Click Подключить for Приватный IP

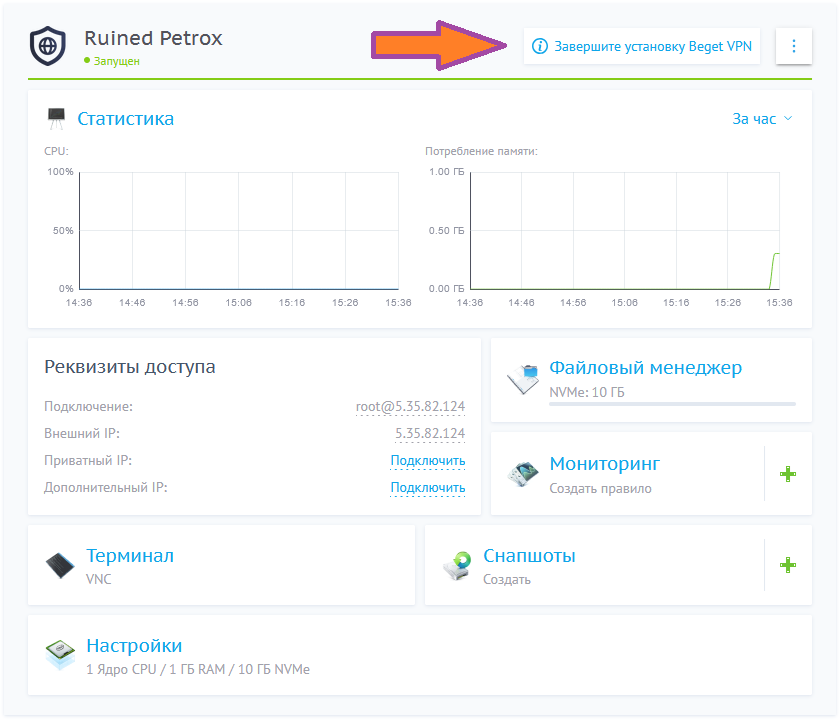[x=428, y=461]
